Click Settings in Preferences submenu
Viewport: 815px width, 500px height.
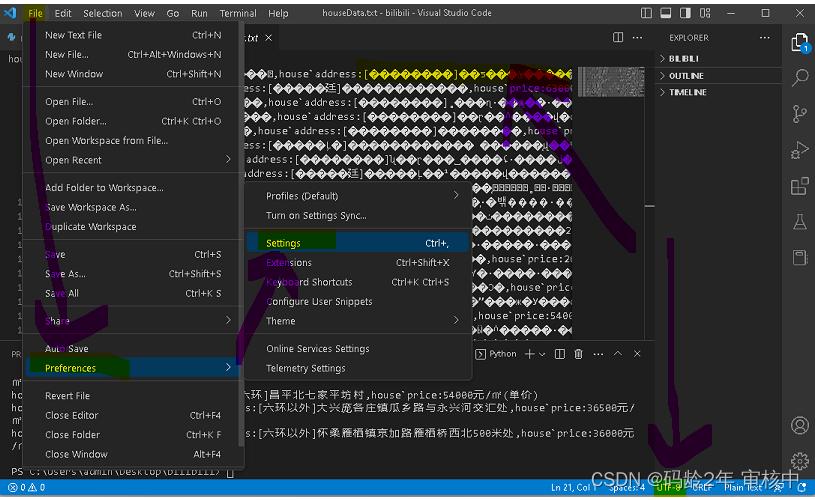[358, 243]
